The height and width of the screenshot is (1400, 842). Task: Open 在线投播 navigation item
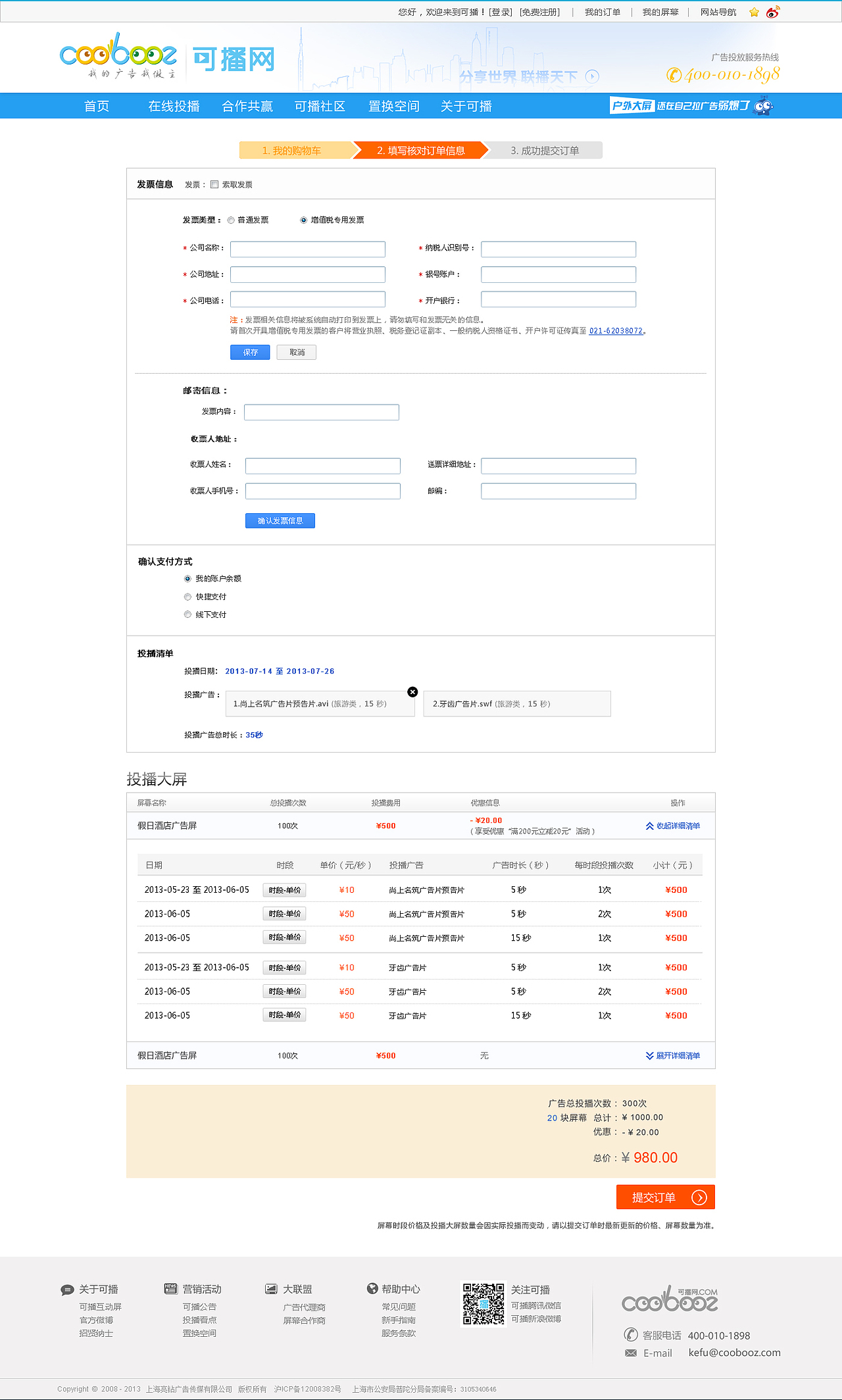tap(174, 106)
